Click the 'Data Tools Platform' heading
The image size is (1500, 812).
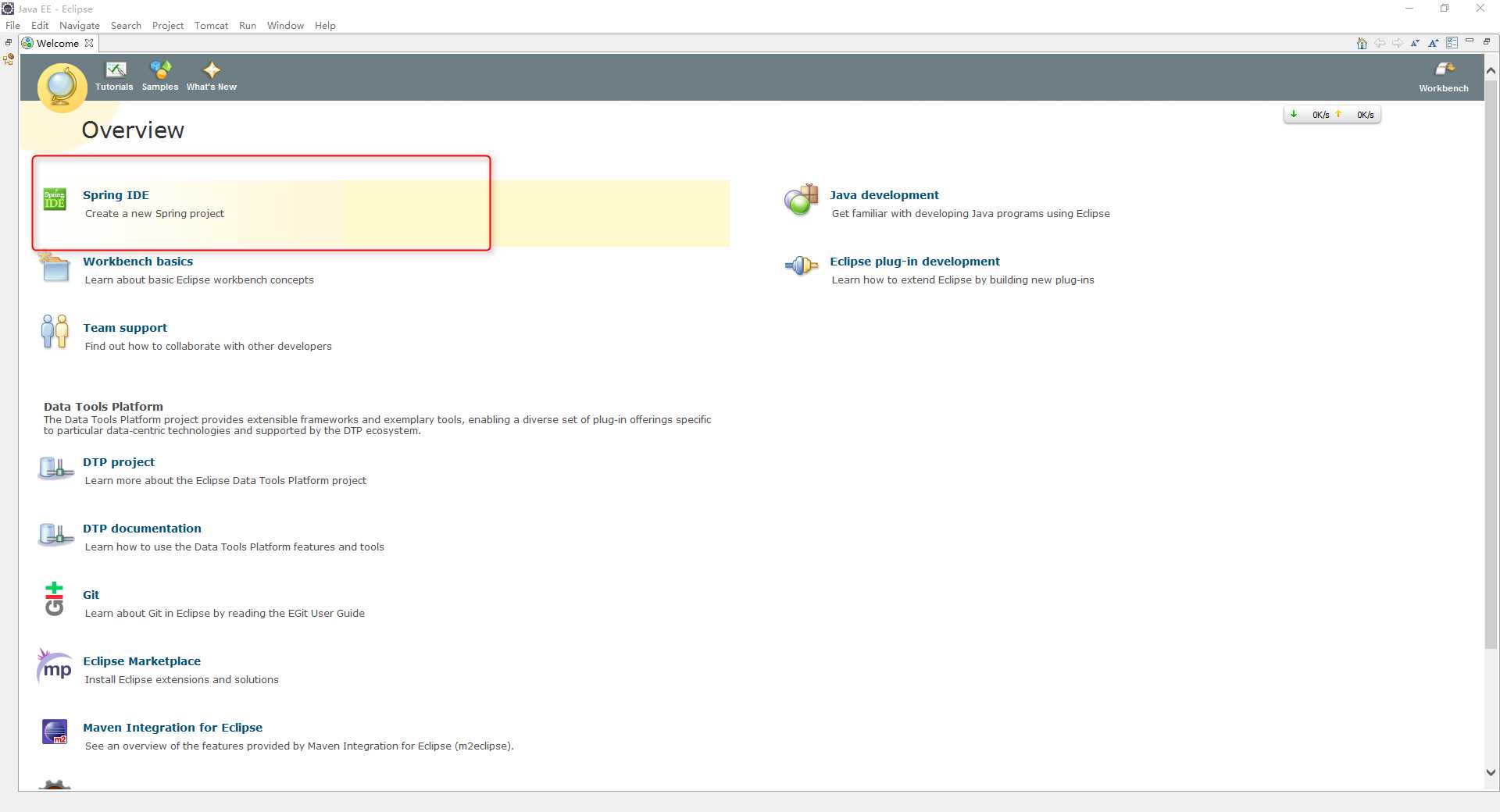(103, 407)
